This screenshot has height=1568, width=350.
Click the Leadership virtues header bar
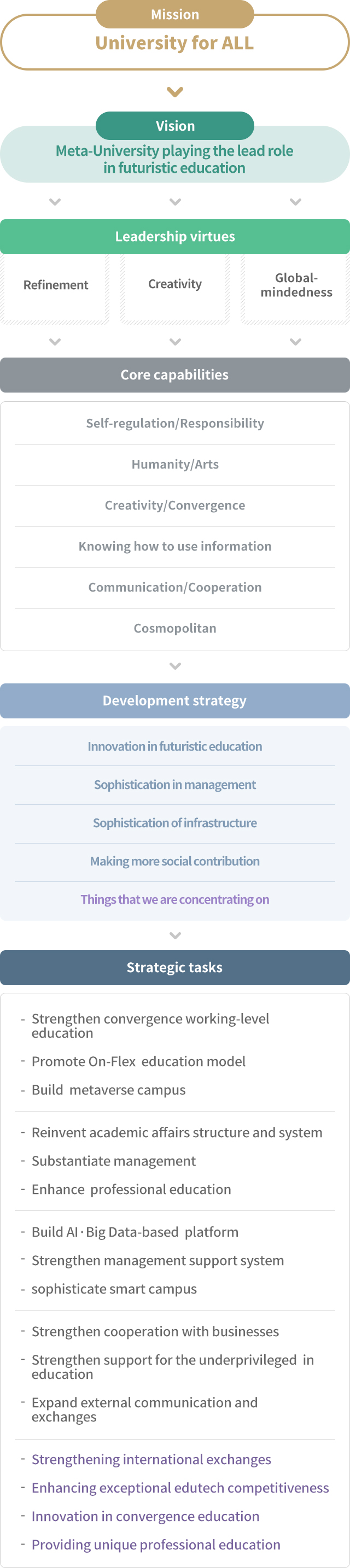pos(174,237)
